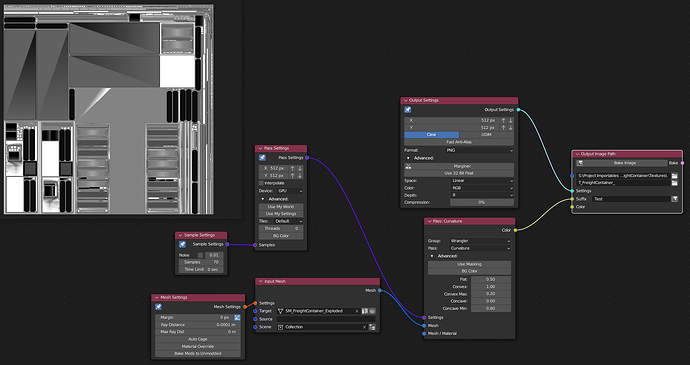Image resolution: width=690 pixels, height=365 pixels.
Task: Click the pin icon in Mesh Settings node
Action: tap(158, 307)
